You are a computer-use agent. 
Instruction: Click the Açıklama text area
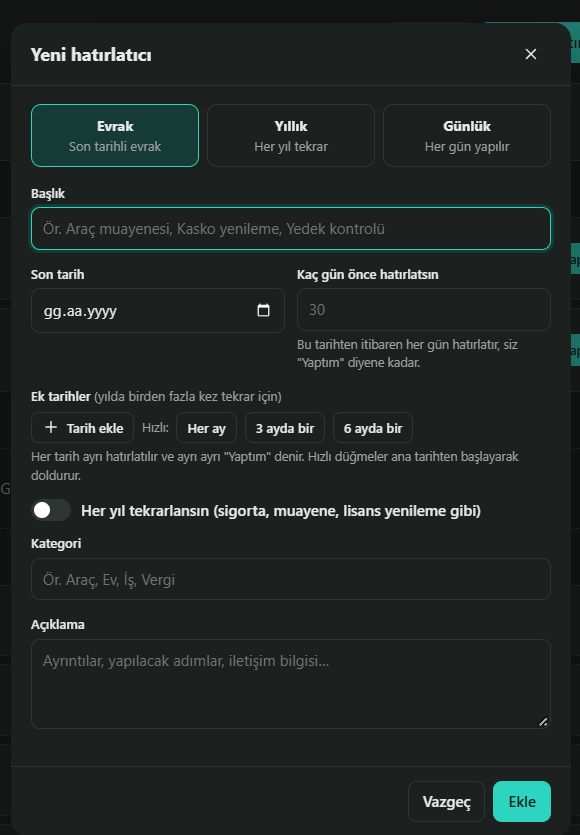point(291,684)
